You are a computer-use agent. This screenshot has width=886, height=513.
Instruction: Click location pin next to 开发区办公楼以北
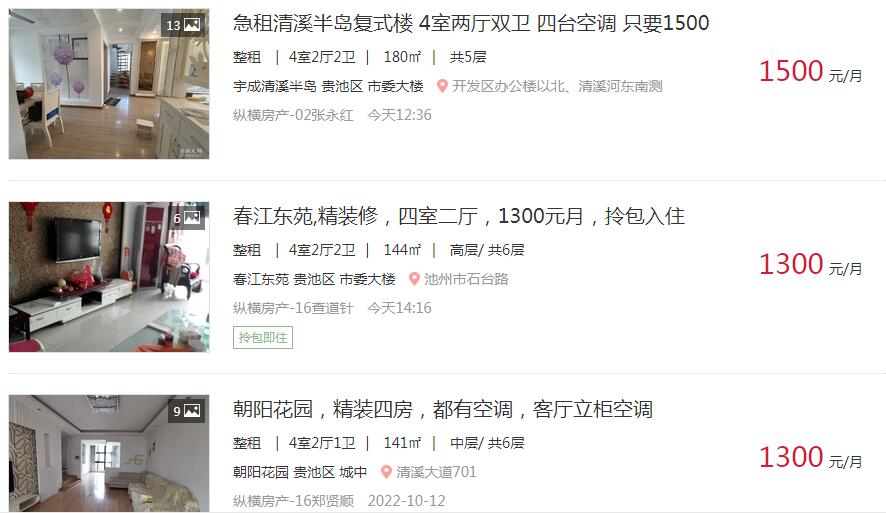pyautogui.click(x=442, y=86)
